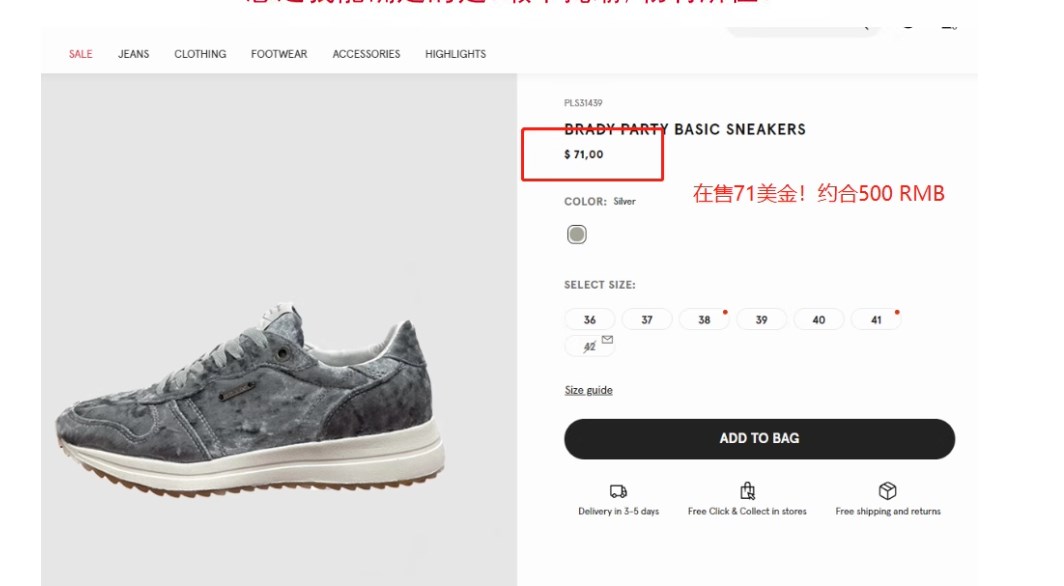Select size 36
The height and width of the screenshot is (586, 1064).
coord(590,319)
